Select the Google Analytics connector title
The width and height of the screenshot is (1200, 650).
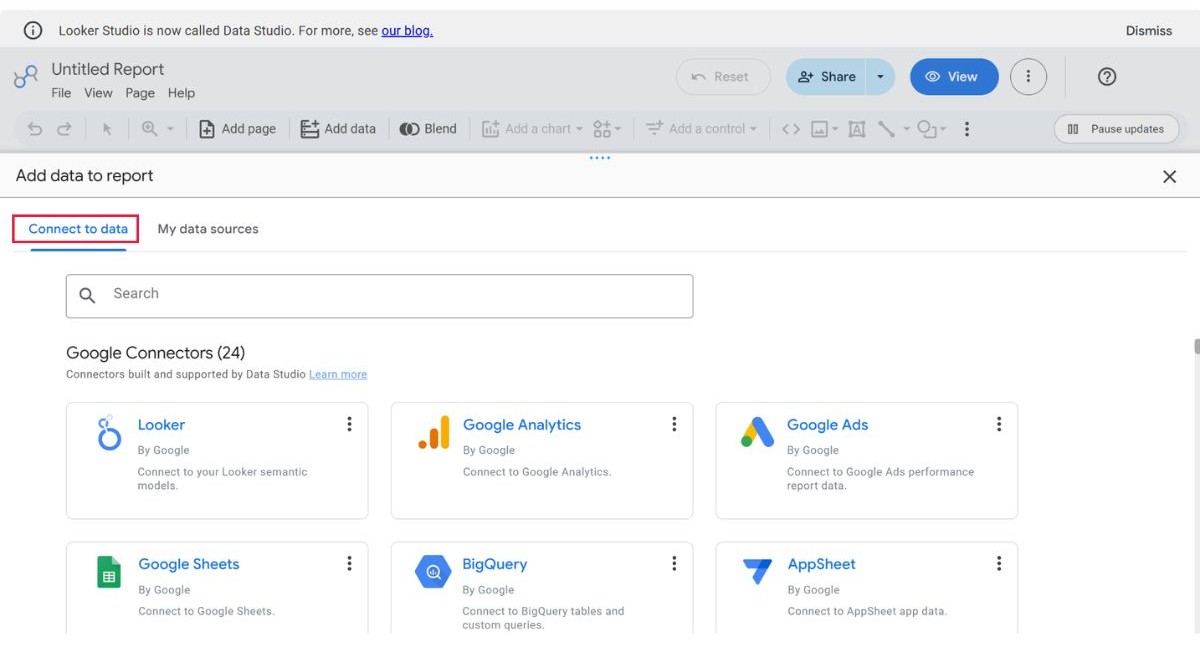click(522, 425)
